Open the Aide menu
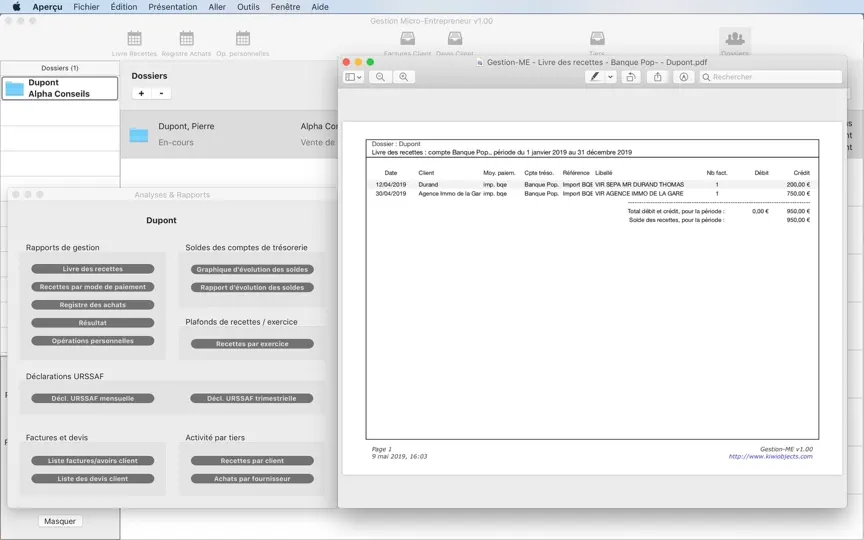Image resolution: width=864 pixels, height=540 pixels. pyautogui.click(x=320, y=7)
